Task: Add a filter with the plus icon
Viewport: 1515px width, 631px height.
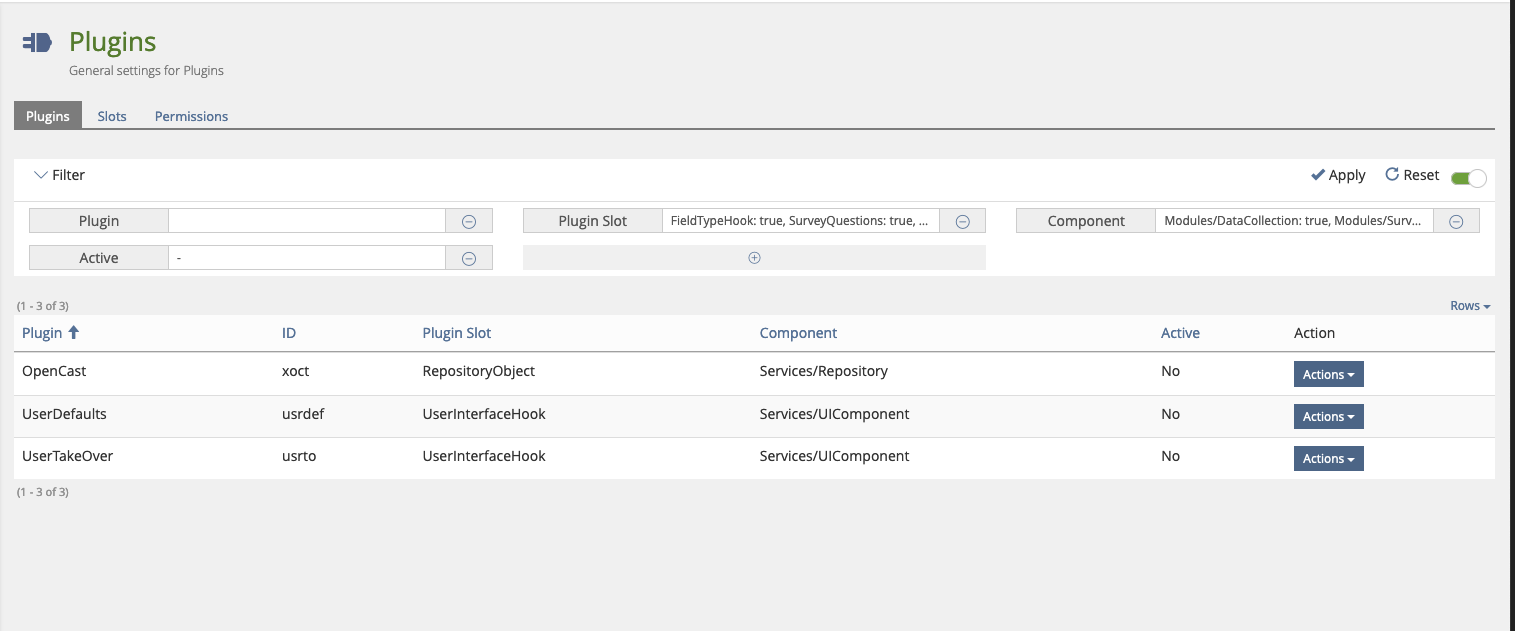Action: [x=754, y=258]
